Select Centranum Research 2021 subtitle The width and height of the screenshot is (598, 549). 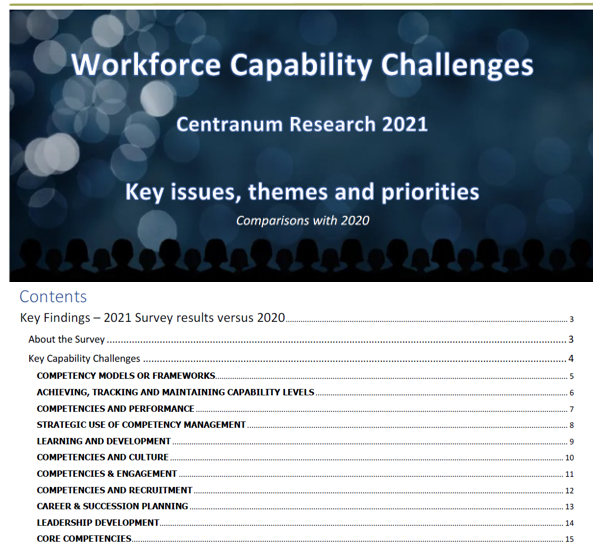coord(302,124)
